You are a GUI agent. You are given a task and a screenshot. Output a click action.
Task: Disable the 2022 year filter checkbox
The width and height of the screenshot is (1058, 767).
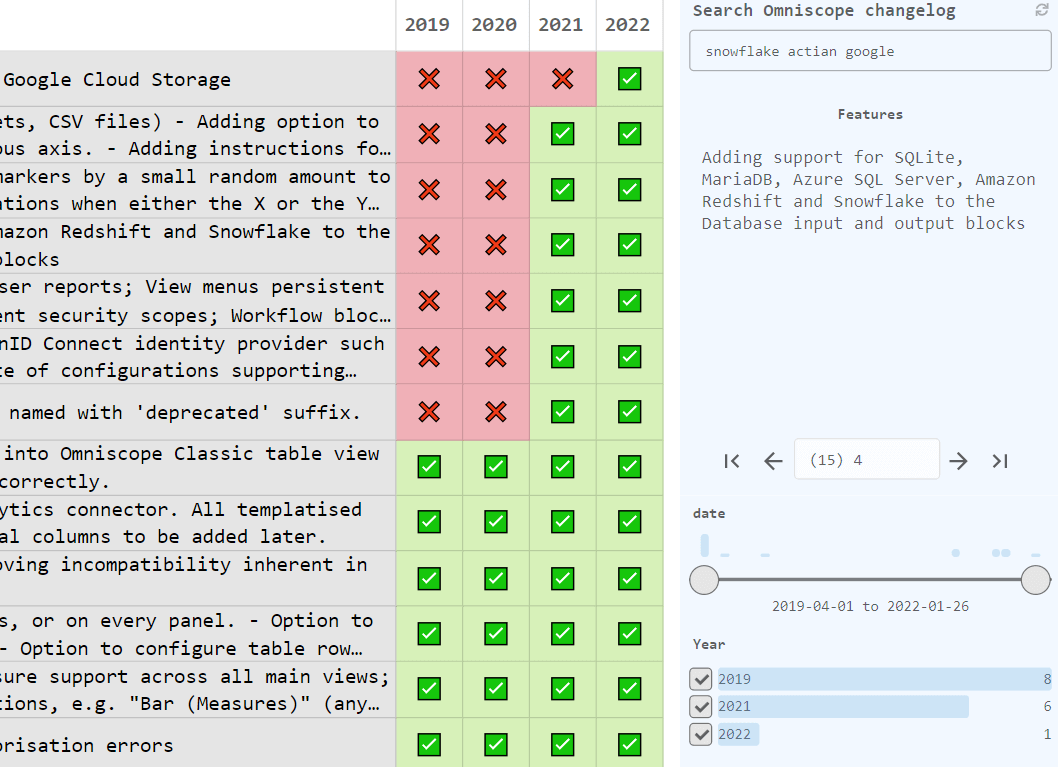tap(701, 734)
